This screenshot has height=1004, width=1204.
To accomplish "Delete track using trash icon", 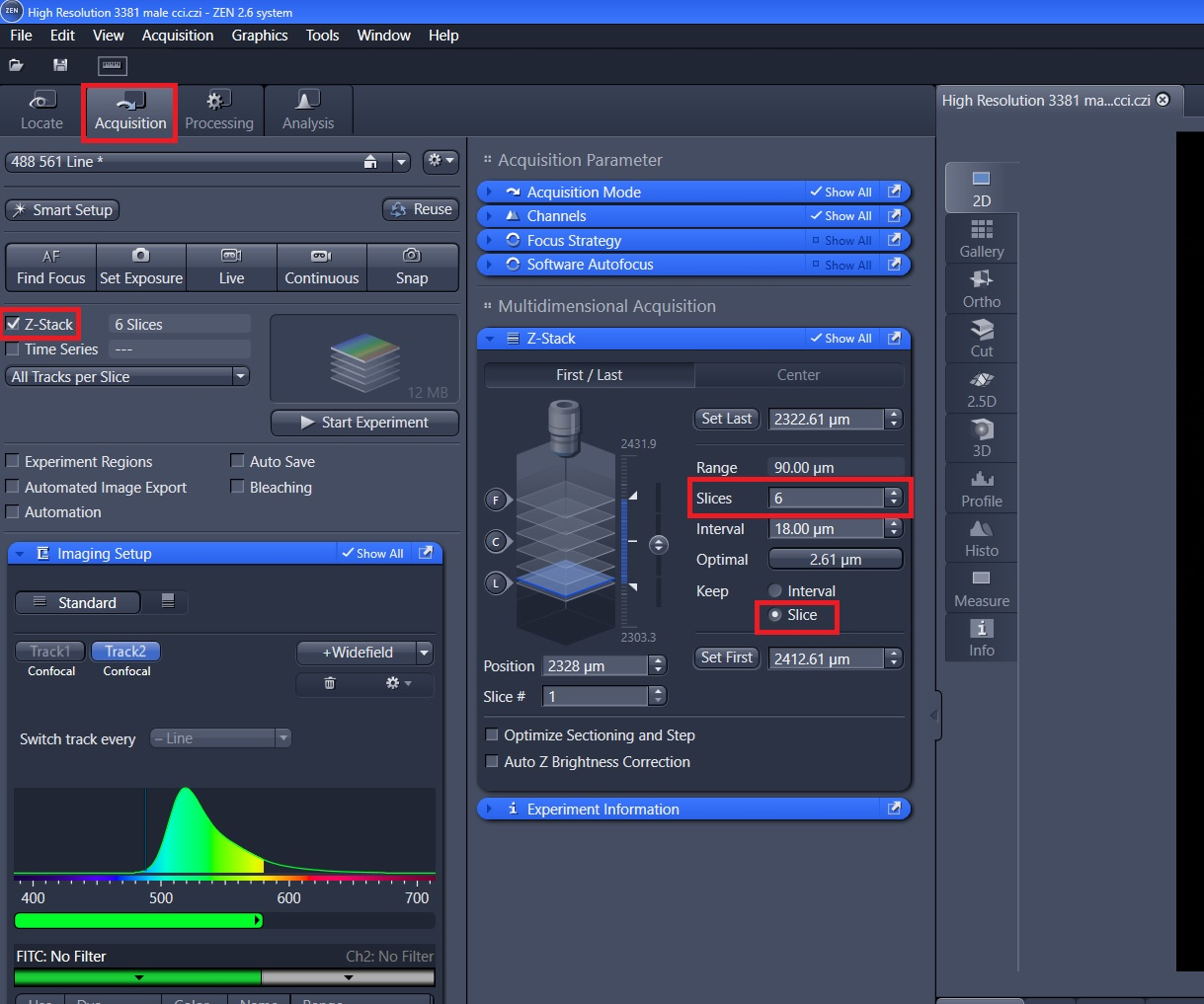I will tap(330, 683).
